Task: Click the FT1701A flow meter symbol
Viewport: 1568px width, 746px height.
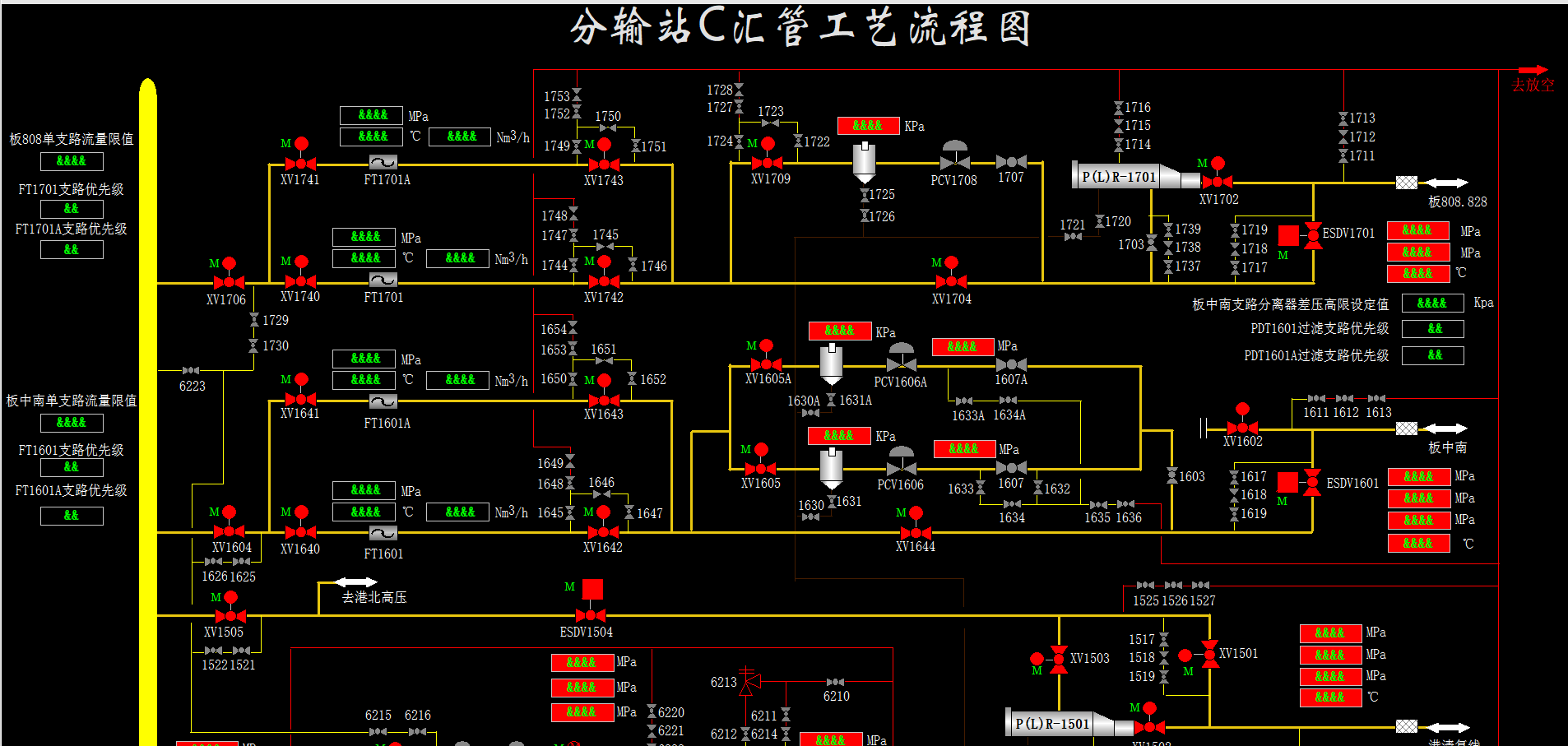Action: 383,163
